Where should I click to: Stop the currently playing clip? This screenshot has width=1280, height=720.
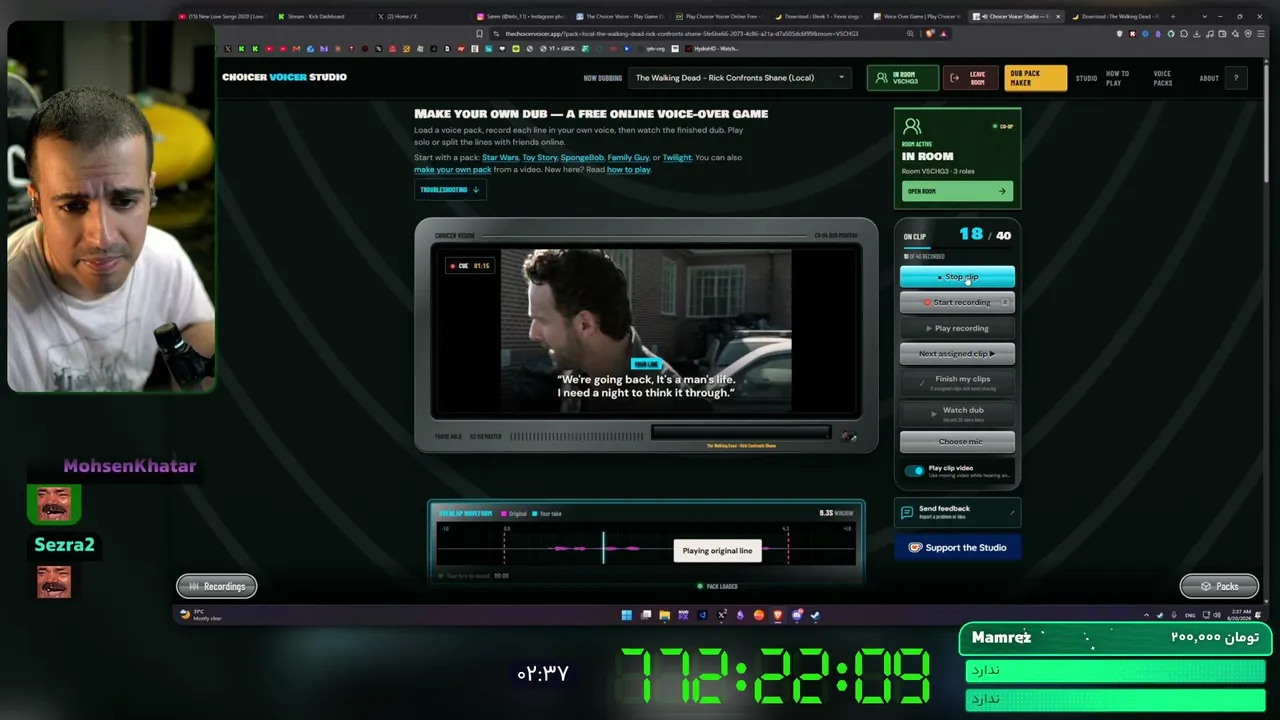tap(957, 277)
